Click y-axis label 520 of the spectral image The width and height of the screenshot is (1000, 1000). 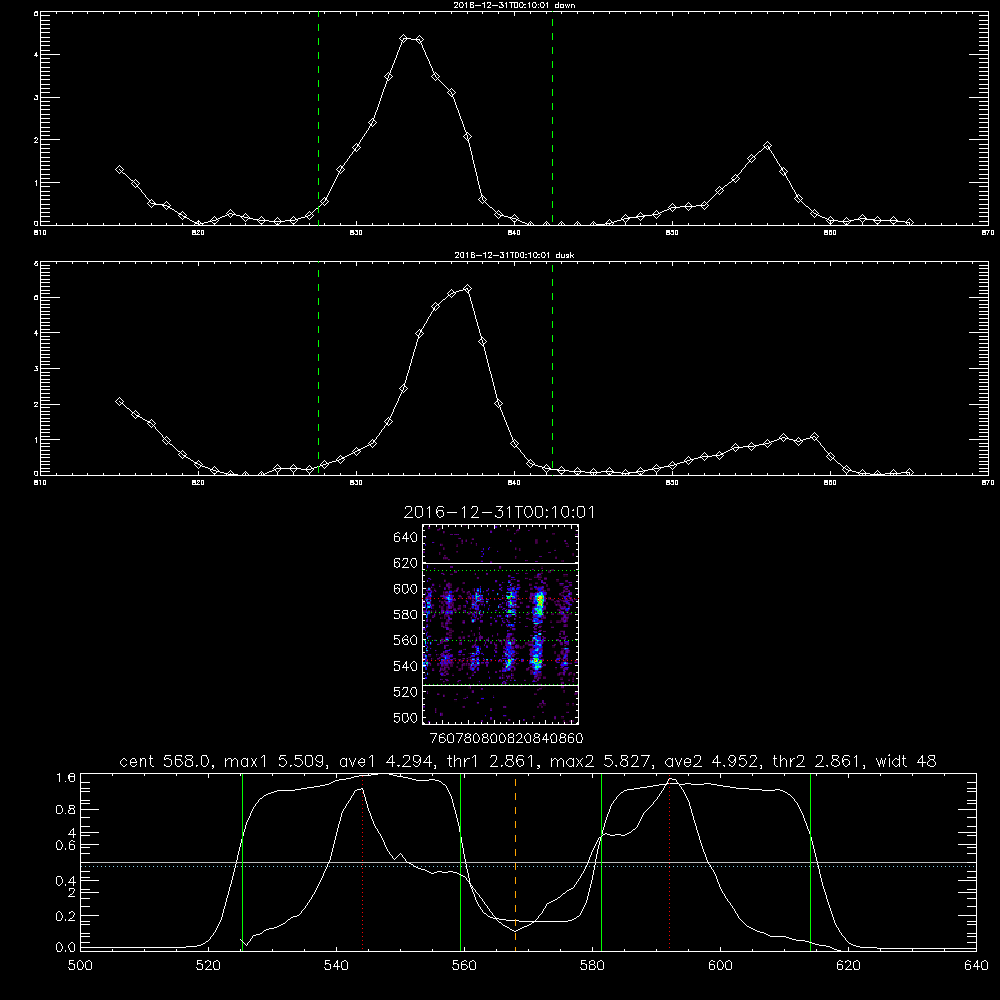point(406,692)
